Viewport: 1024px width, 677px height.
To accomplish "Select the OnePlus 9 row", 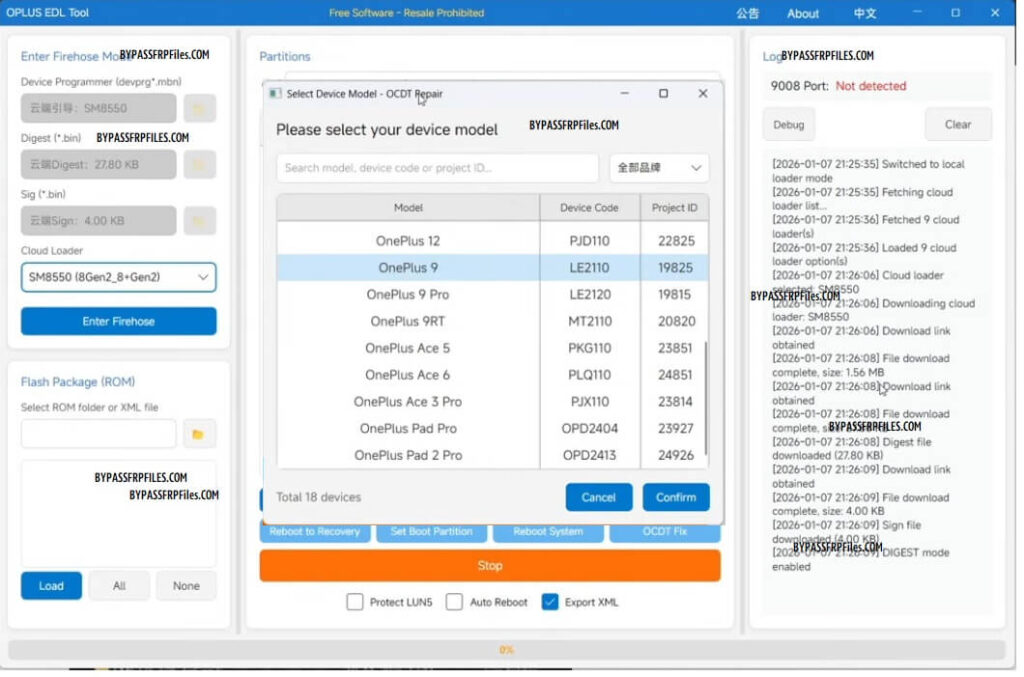I will click(492, 268).
